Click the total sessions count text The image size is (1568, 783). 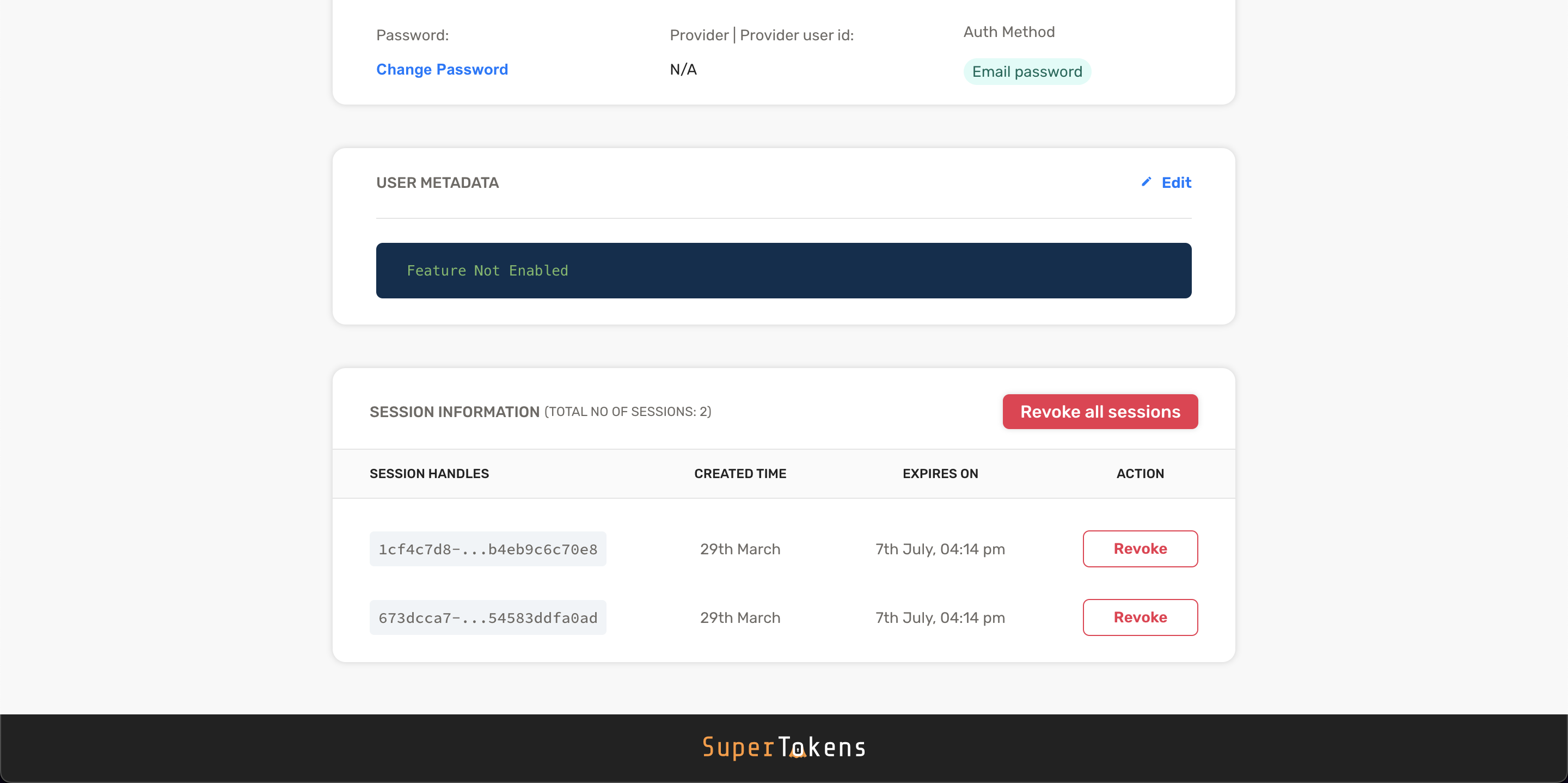[x=628, y=412]
